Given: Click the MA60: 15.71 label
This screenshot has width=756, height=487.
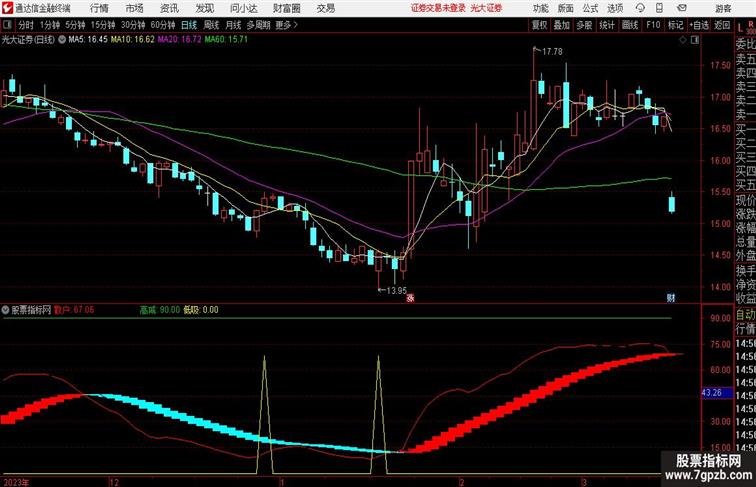Looking at the screenshot, I should [226, 40].
